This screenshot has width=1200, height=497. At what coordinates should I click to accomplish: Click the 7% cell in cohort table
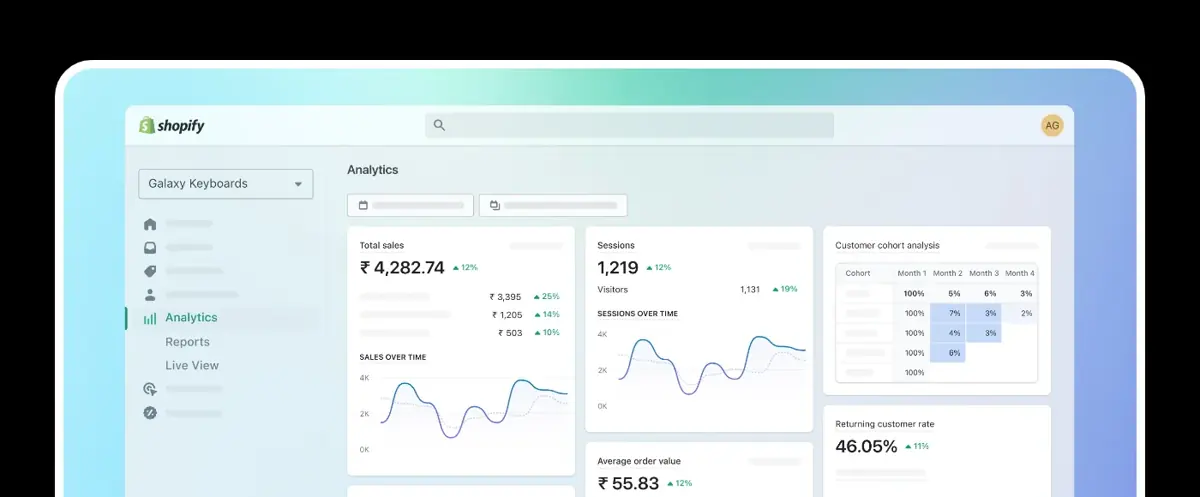coord(948,313)
